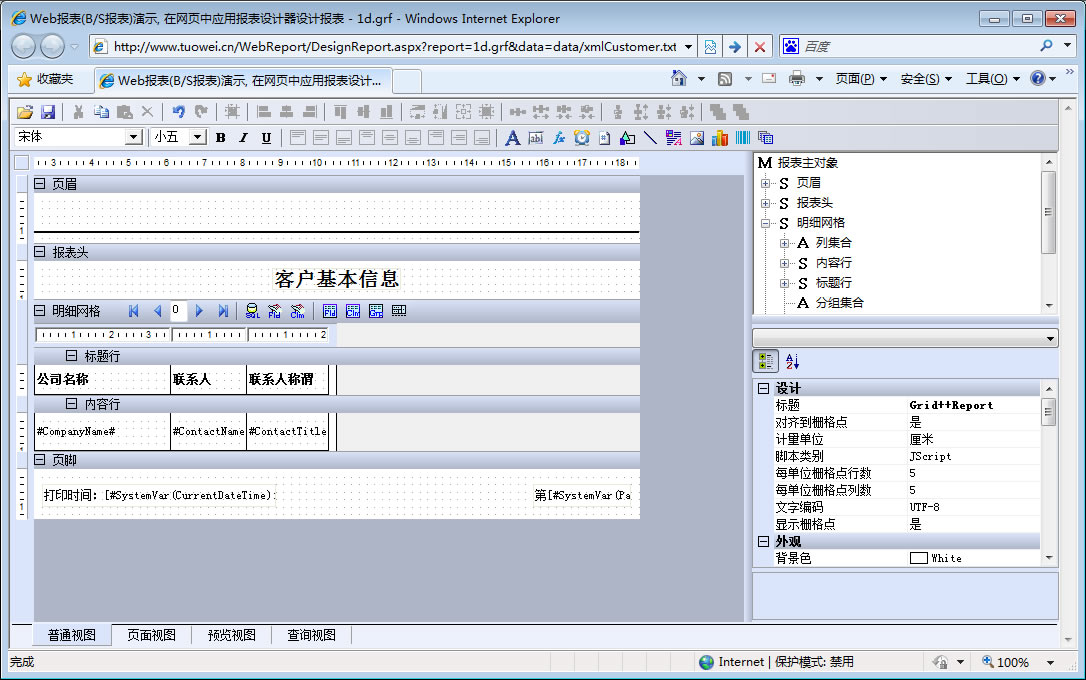Click the White background color swatch
This screenshot has height=680, width=1086.
[918, 558]
